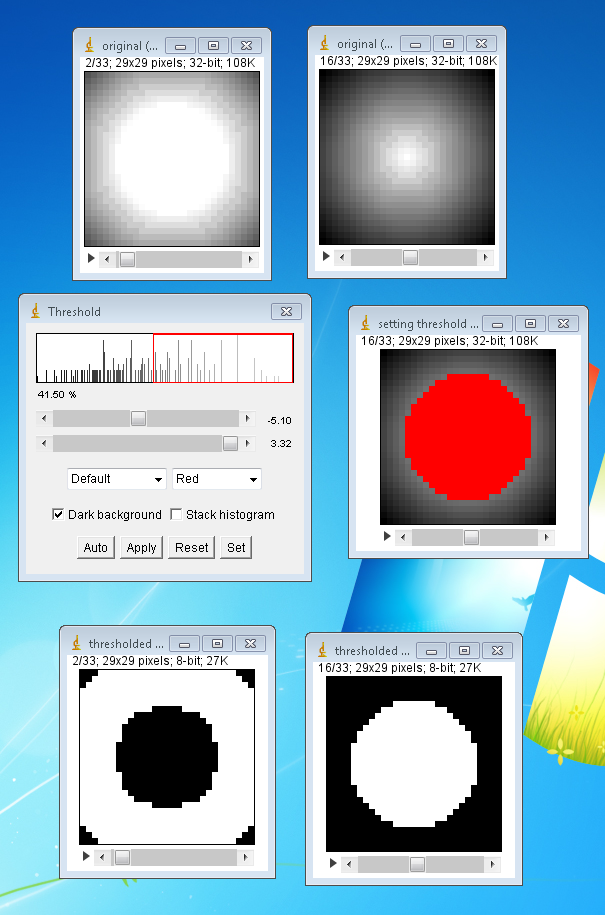The image size is (605, 915).
Task: Play the original stack showing slice 2/33
Action: [x=92, y=259]
